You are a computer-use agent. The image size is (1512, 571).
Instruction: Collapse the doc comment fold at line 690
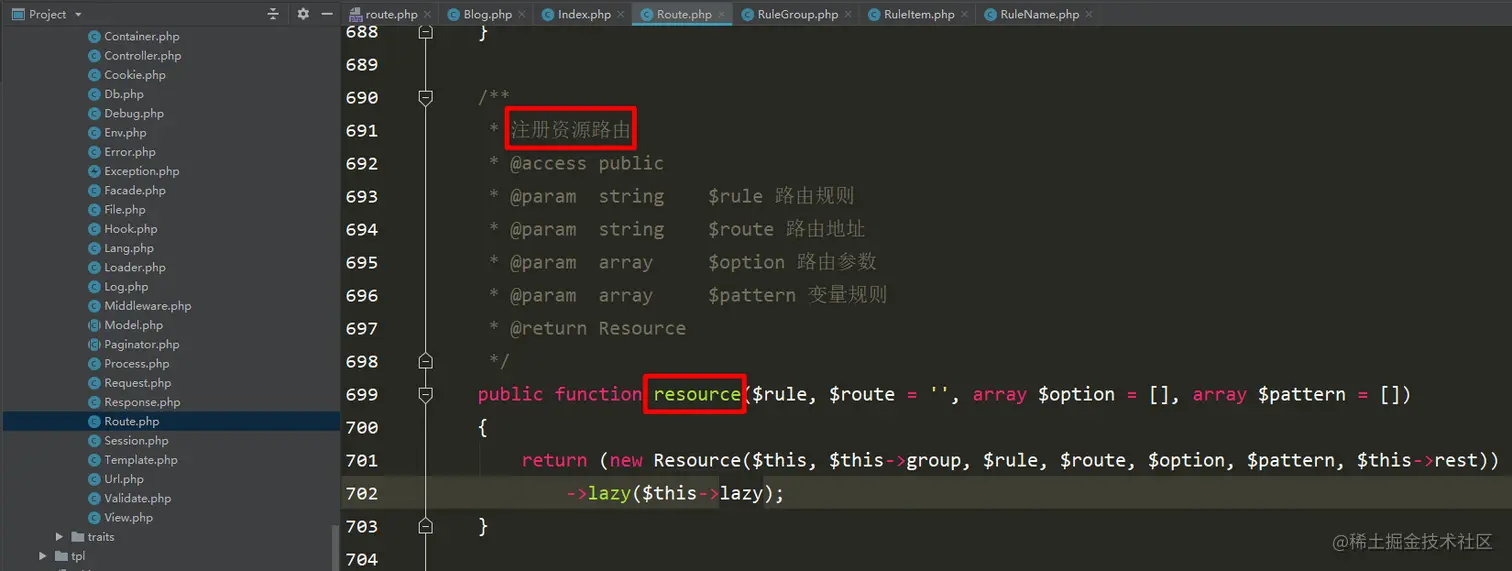(425, 97)
